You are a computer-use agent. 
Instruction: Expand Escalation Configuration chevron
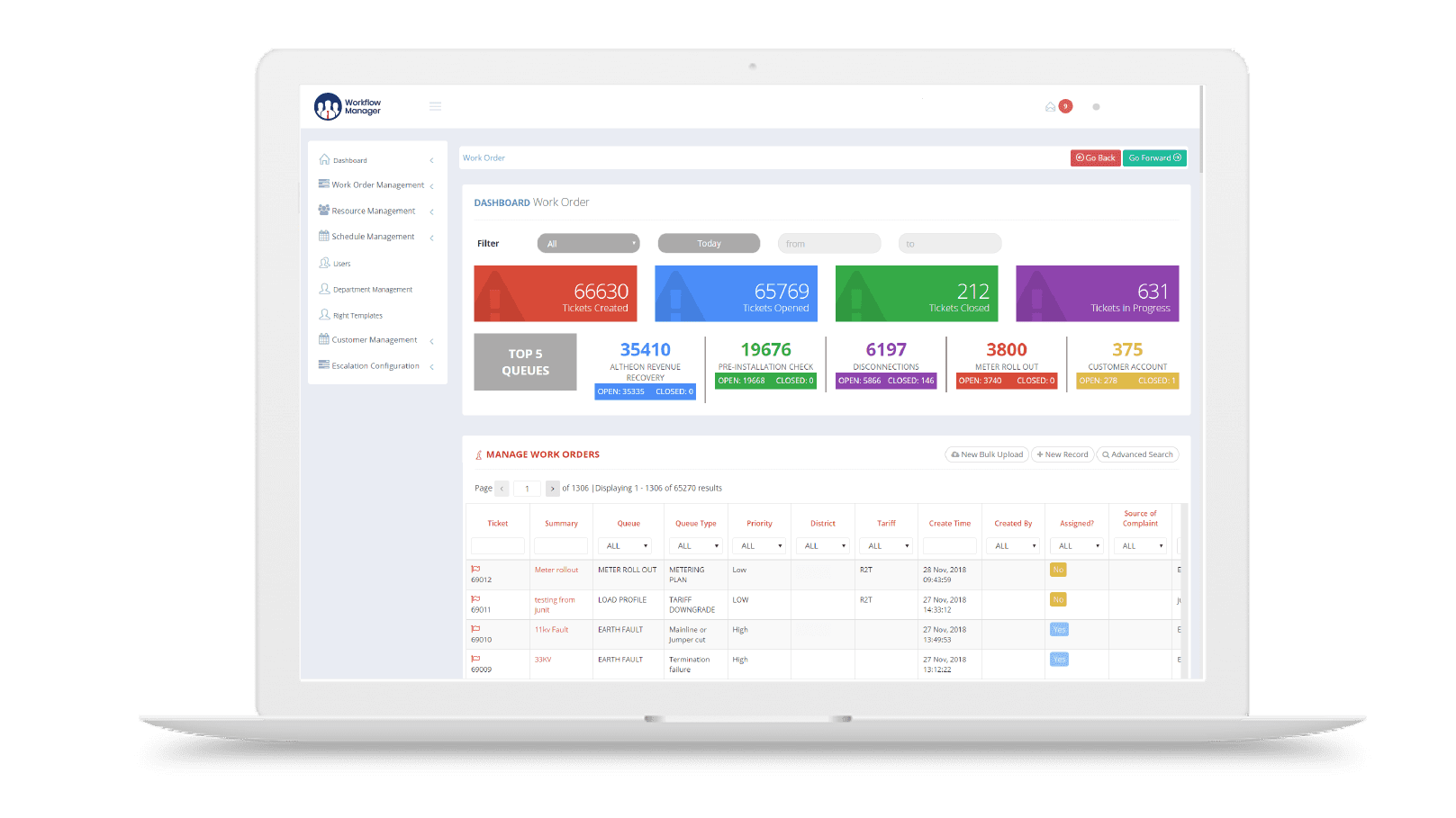pyautogui.click(x=431, y=366)
